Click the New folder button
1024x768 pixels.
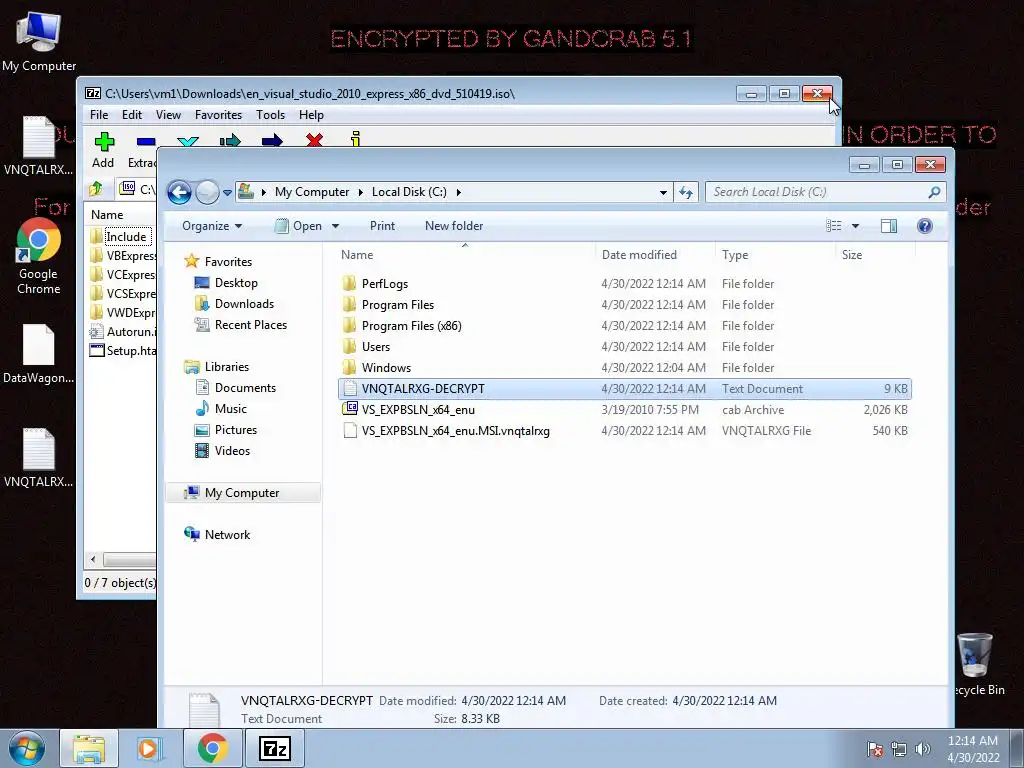[x=454, y=226]
